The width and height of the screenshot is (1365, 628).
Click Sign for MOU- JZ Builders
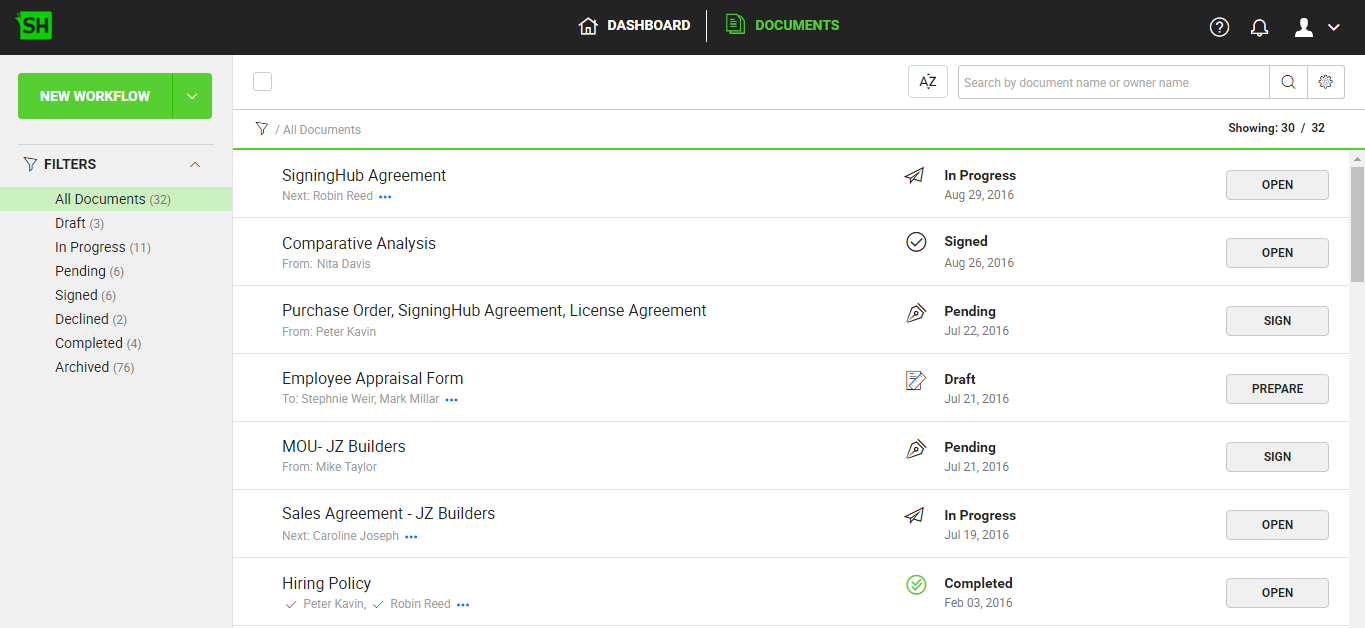click(x=1277, y=457)
